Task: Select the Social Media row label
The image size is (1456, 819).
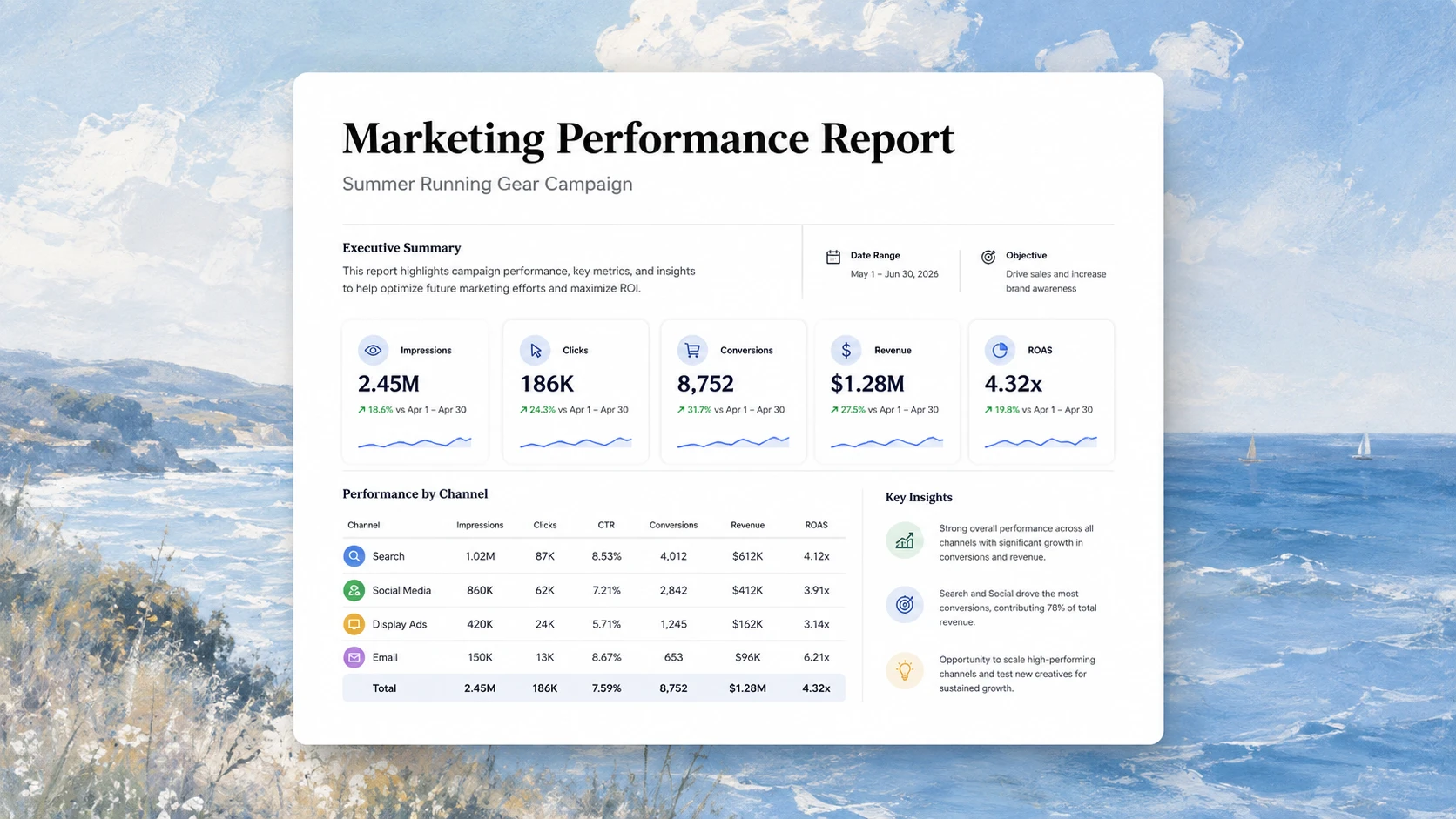Action: click(x=401, y=590)
